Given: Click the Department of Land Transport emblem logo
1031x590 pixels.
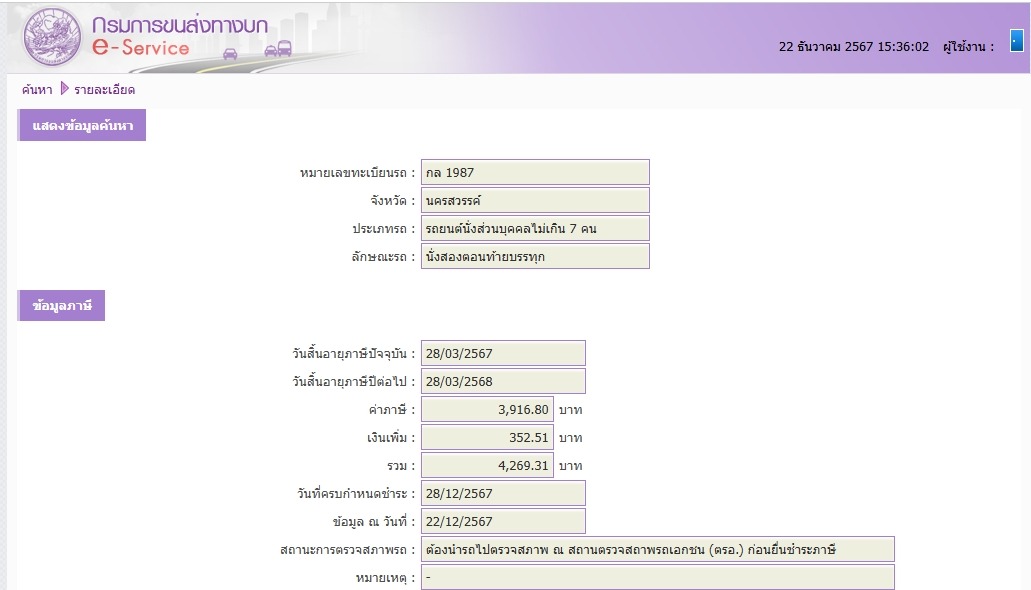Looking at the screenshot, I should (52, 36).
